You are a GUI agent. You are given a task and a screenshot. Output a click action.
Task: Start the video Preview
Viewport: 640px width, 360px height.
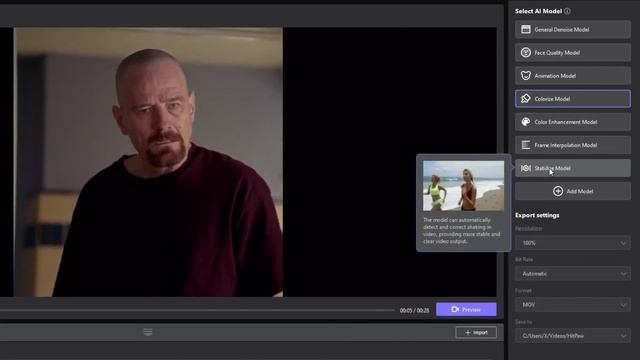[466, 309]
